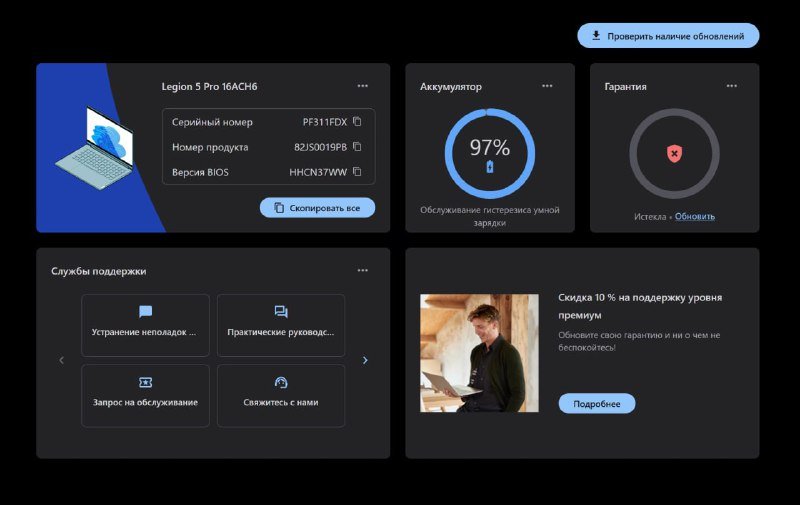Click the download icon in update button
Viewport: 800px width, 505px height.
point(596,36)
